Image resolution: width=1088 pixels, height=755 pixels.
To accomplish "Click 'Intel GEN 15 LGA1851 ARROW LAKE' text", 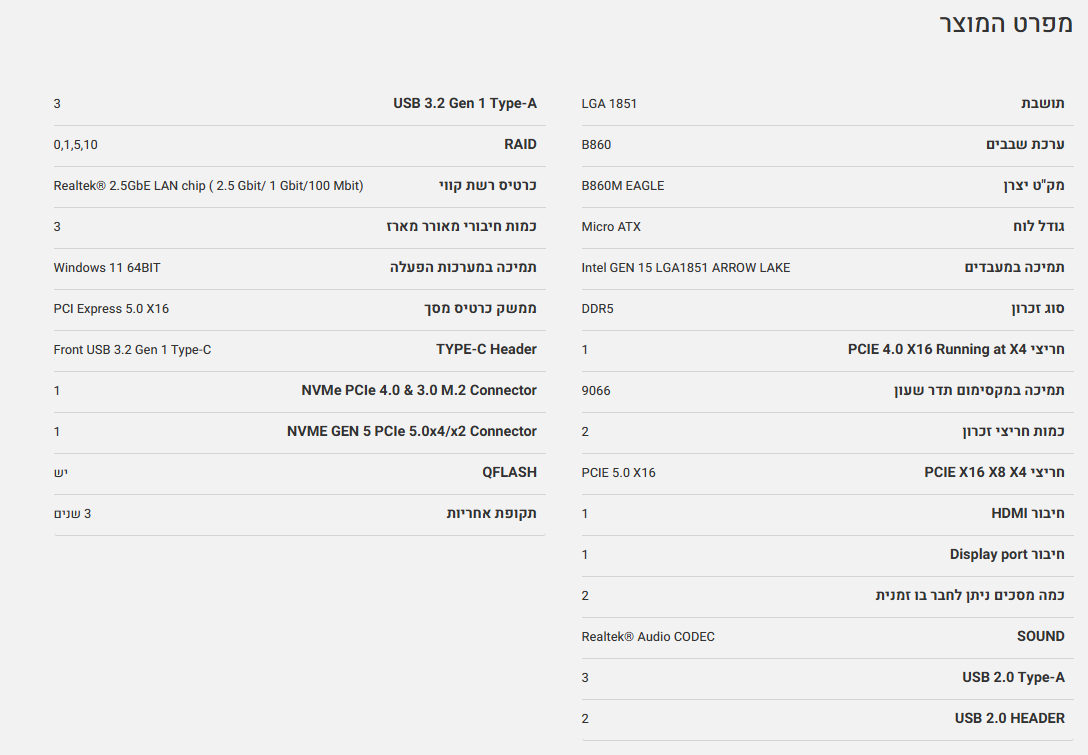I will tap(685, 268).
